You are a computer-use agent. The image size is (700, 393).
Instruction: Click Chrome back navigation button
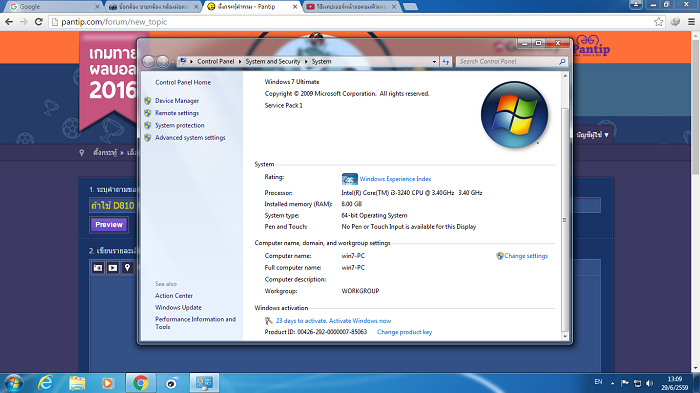pos(9,21)
